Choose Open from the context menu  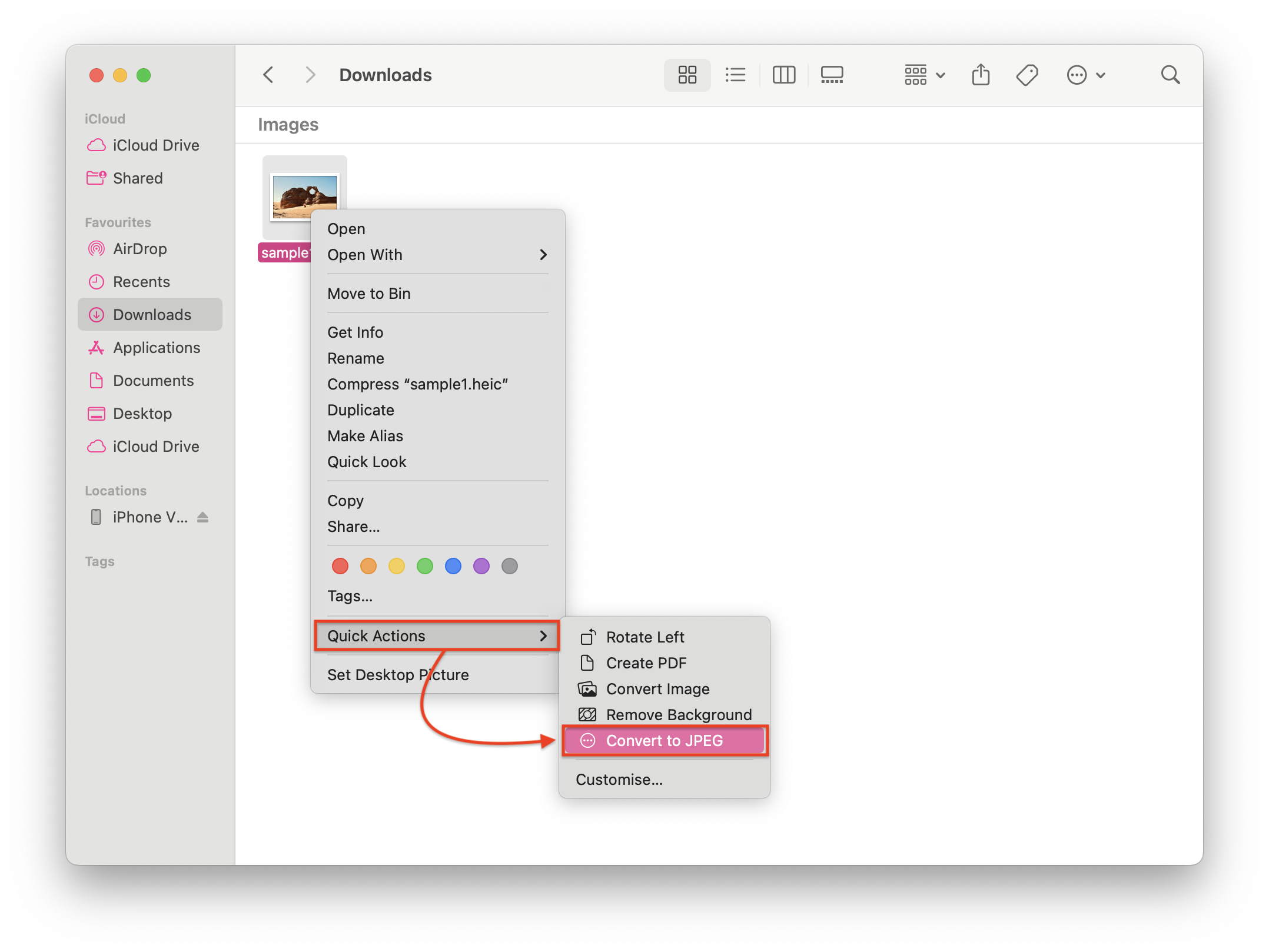point(438,229)
